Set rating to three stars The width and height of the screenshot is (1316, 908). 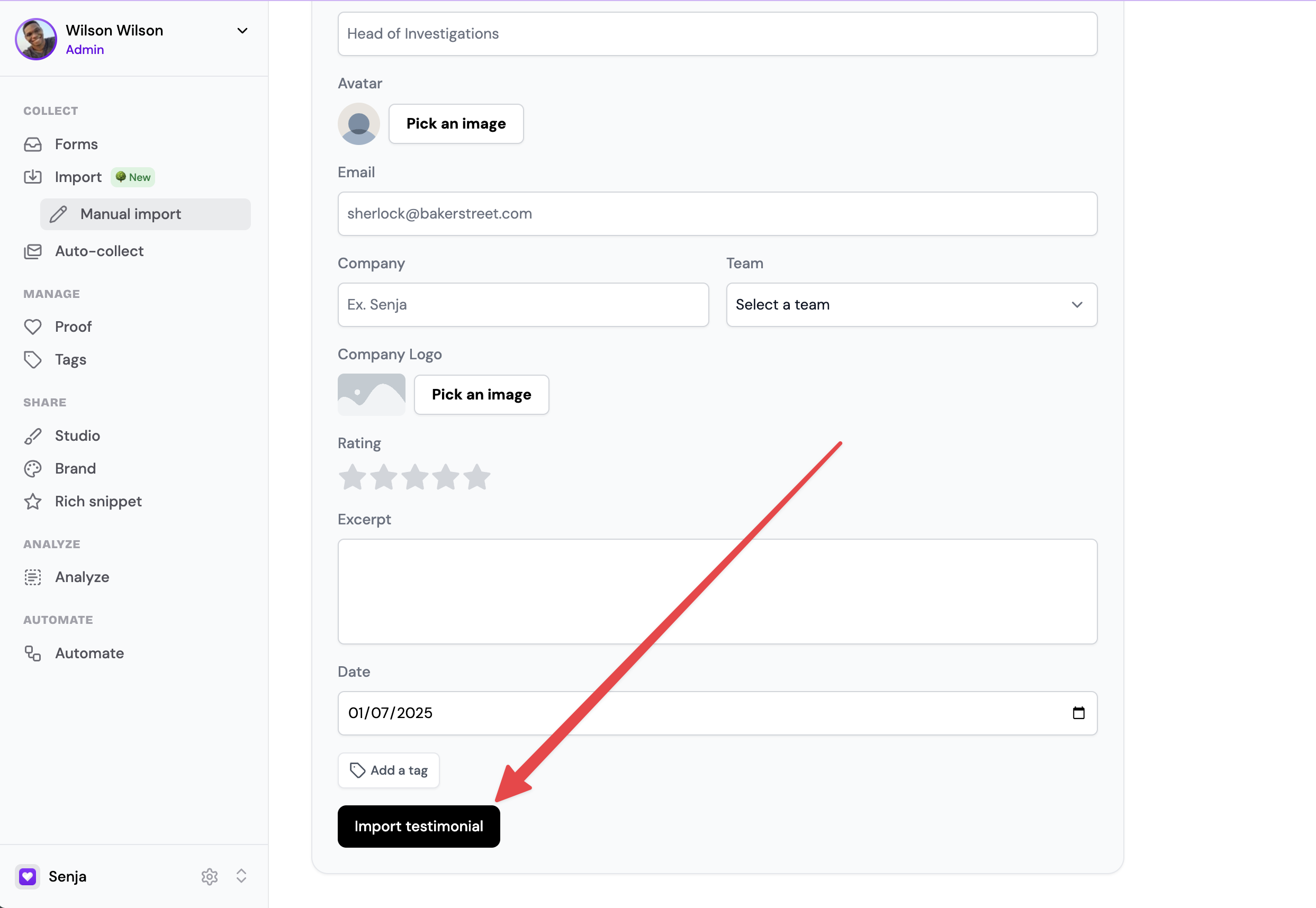(415, 477)
